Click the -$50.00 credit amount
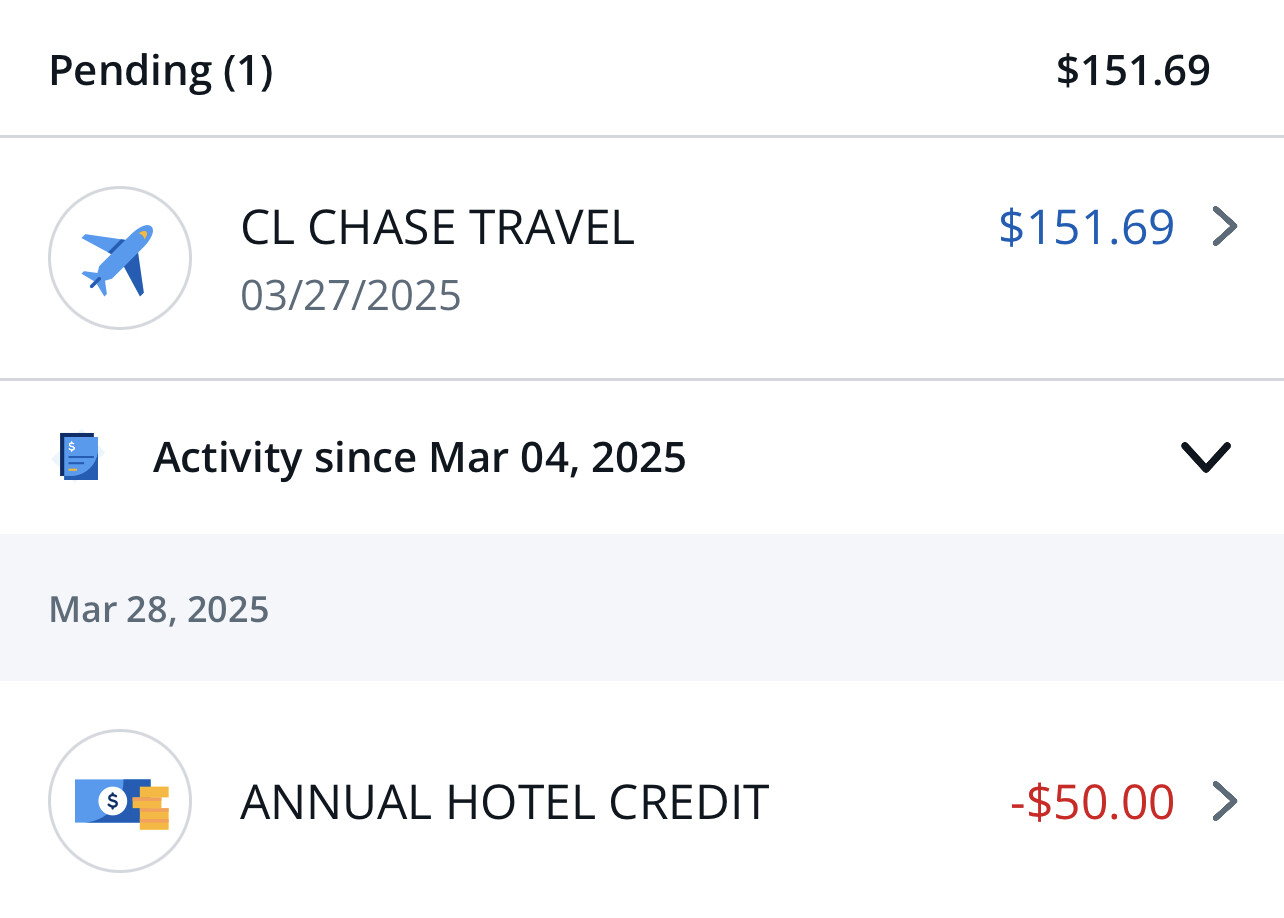The width and height of the screenshot is (1284, 918). coord(1090,801)
